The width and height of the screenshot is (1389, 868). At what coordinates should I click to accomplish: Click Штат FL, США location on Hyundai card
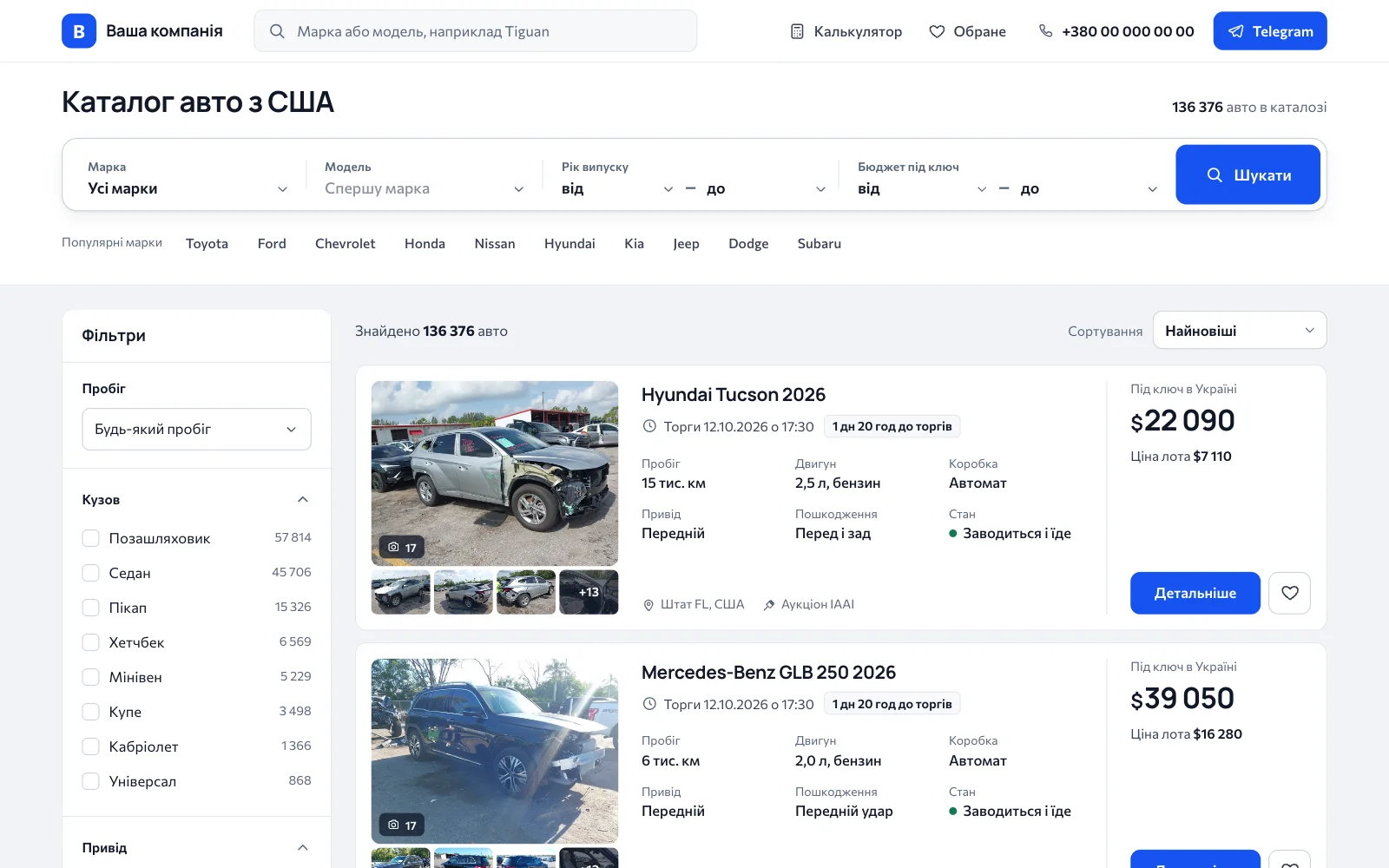coord(694,604)
